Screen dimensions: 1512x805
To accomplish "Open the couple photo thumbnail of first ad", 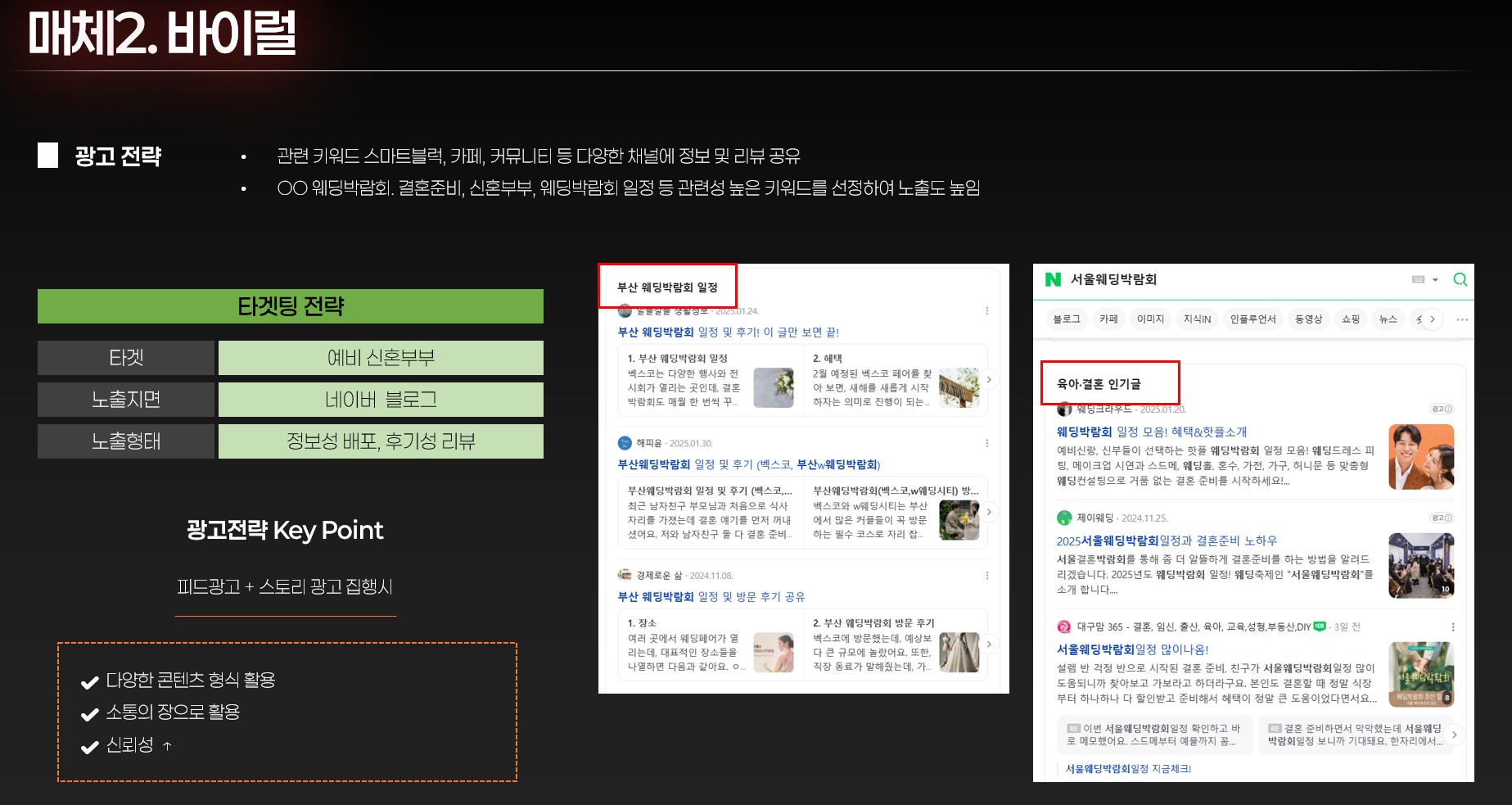I will (x=1421, y=457).
